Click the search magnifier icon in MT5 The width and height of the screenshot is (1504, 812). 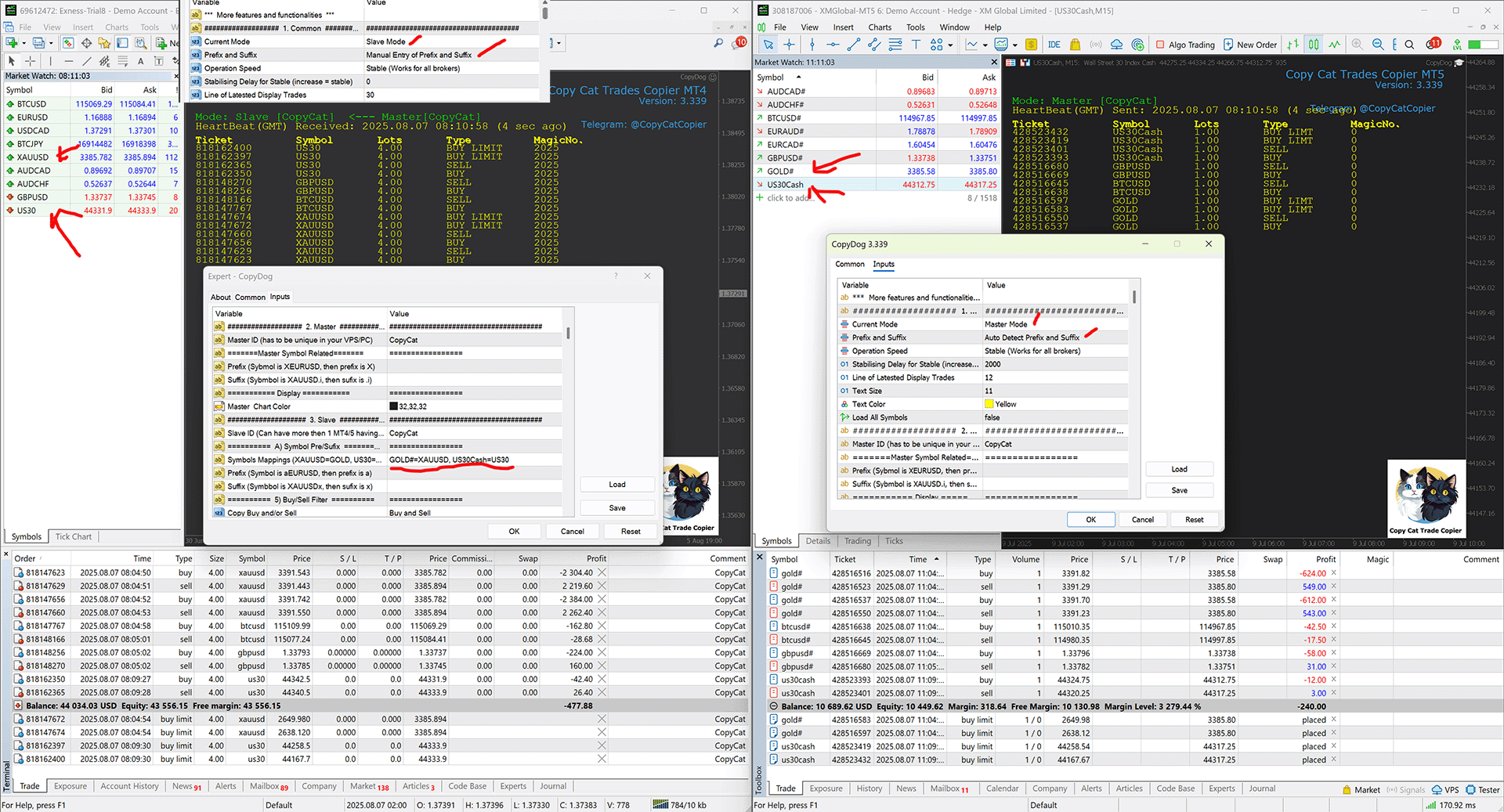click(1409, 45)
